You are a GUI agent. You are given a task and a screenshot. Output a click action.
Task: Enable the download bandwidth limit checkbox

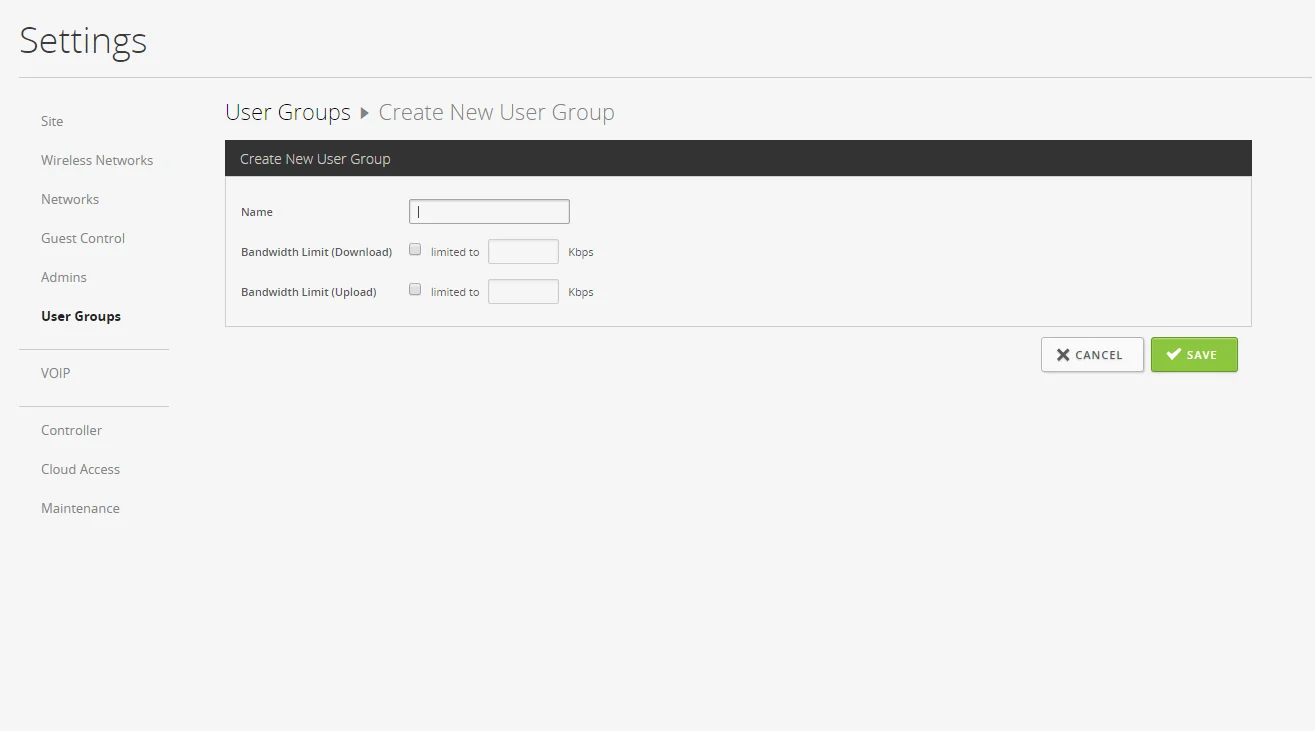[415, 250]
